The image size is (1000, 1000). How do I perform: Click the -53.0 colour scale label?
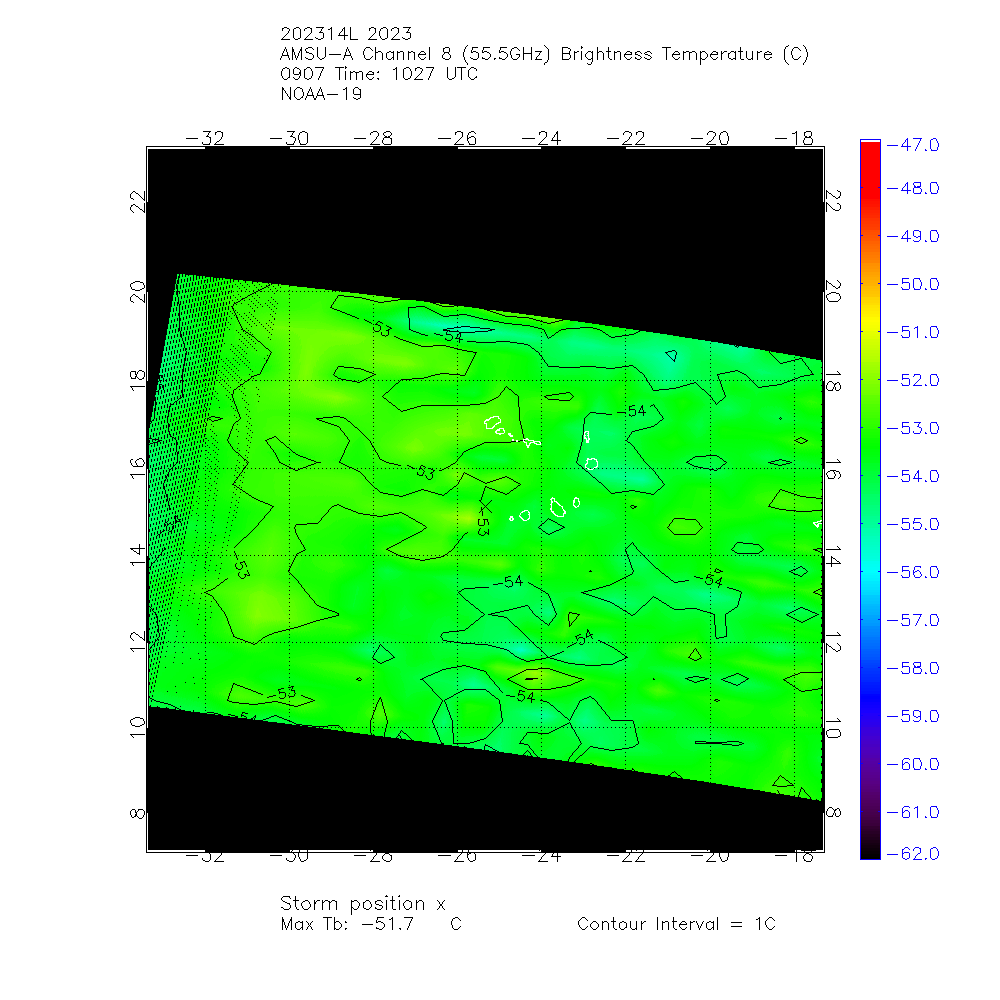pyautogui.click(x=913, y=428)
